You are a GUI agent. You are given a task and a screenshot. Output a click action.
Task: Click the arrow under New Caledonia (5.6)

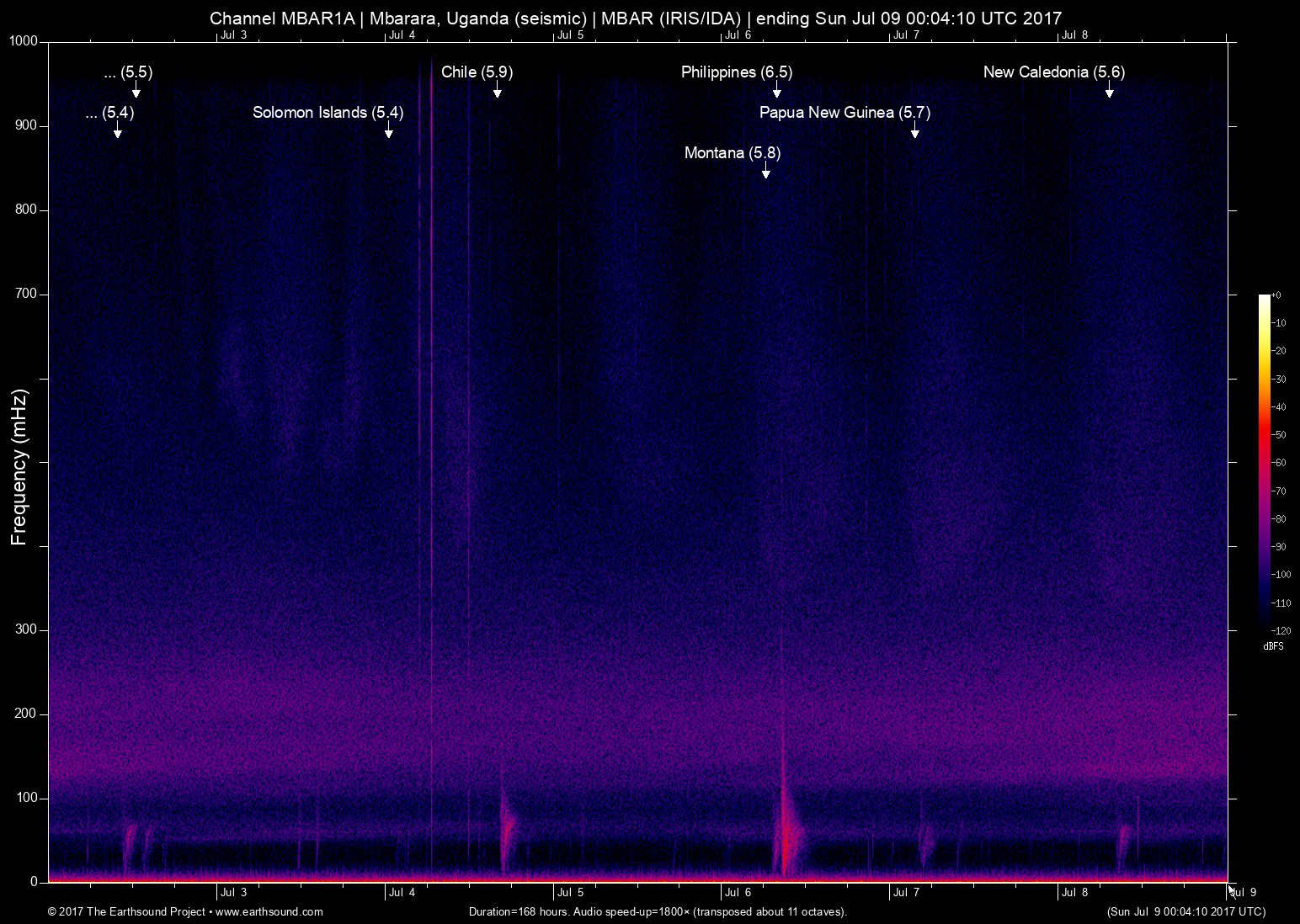tap(1109, 89)
